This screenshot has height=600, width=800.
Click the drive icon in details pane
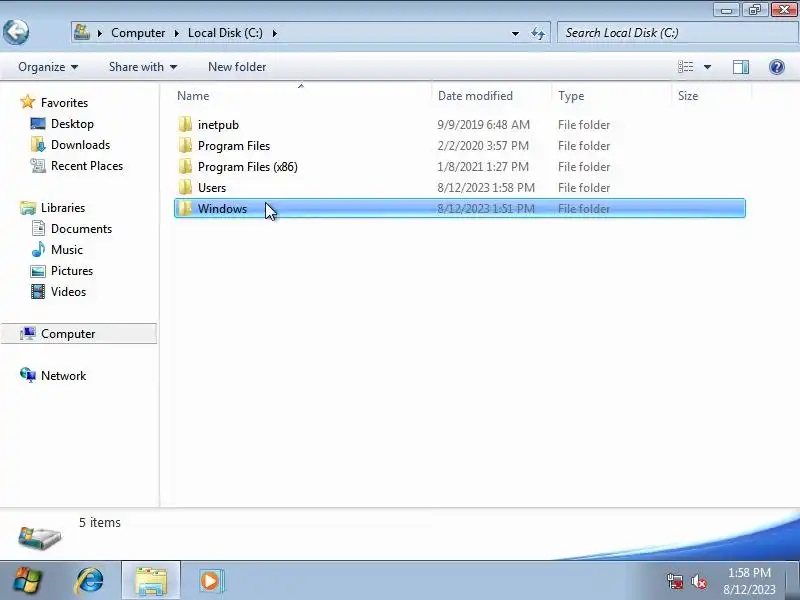tap(39, 537)
